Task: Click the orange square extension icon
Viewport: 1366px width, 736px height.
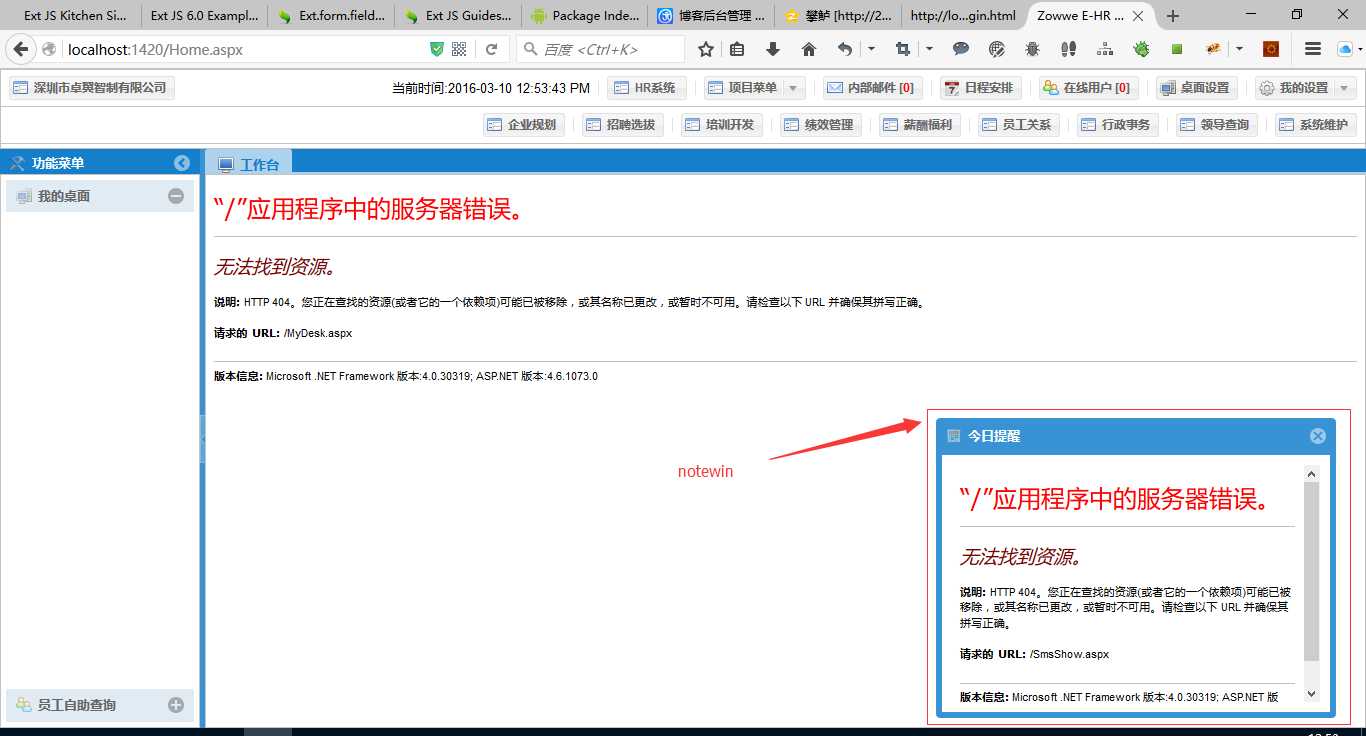Action: tap(1272, 49)
